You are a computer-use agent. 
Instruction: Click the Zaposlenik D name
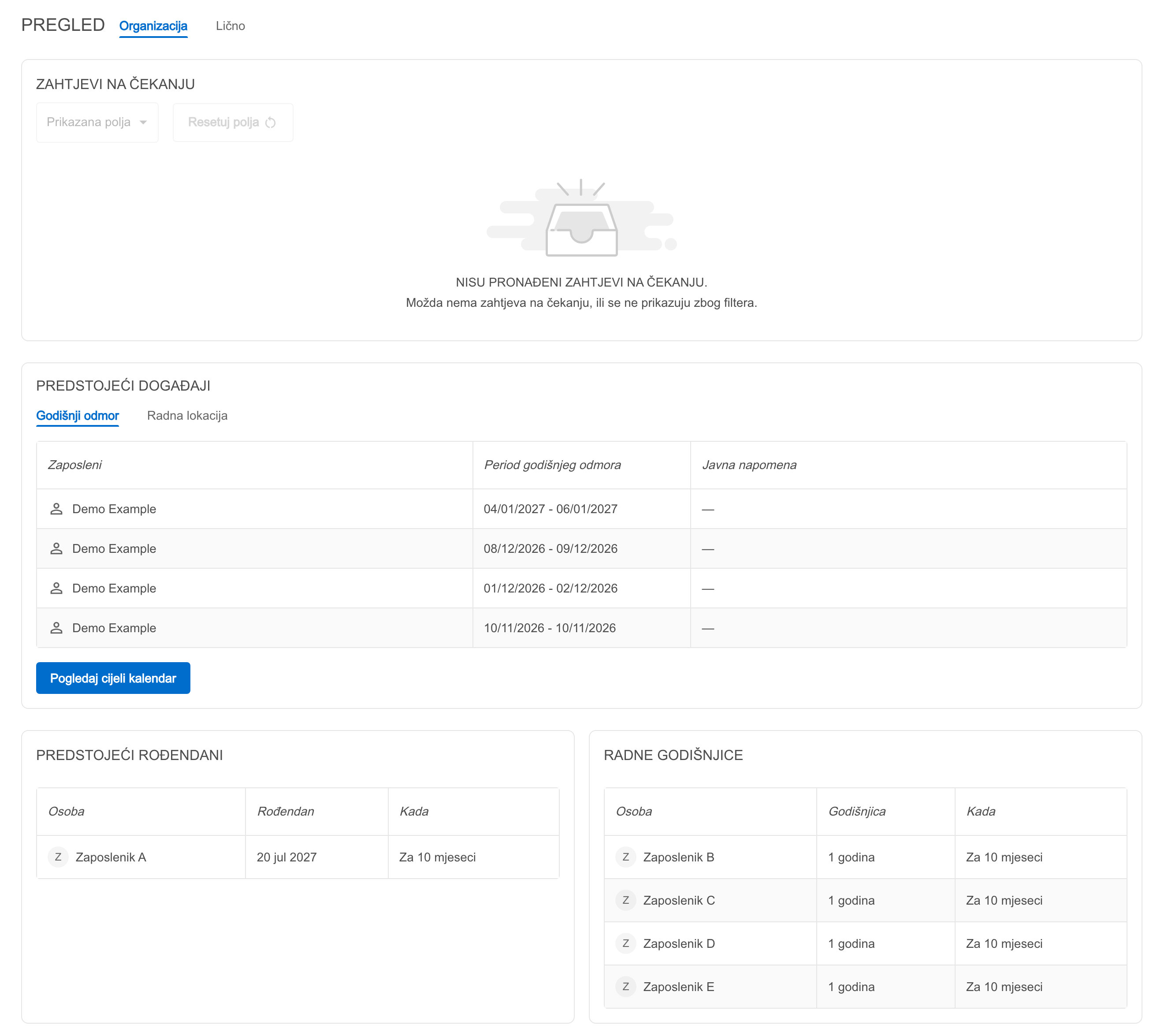(679, 943)
